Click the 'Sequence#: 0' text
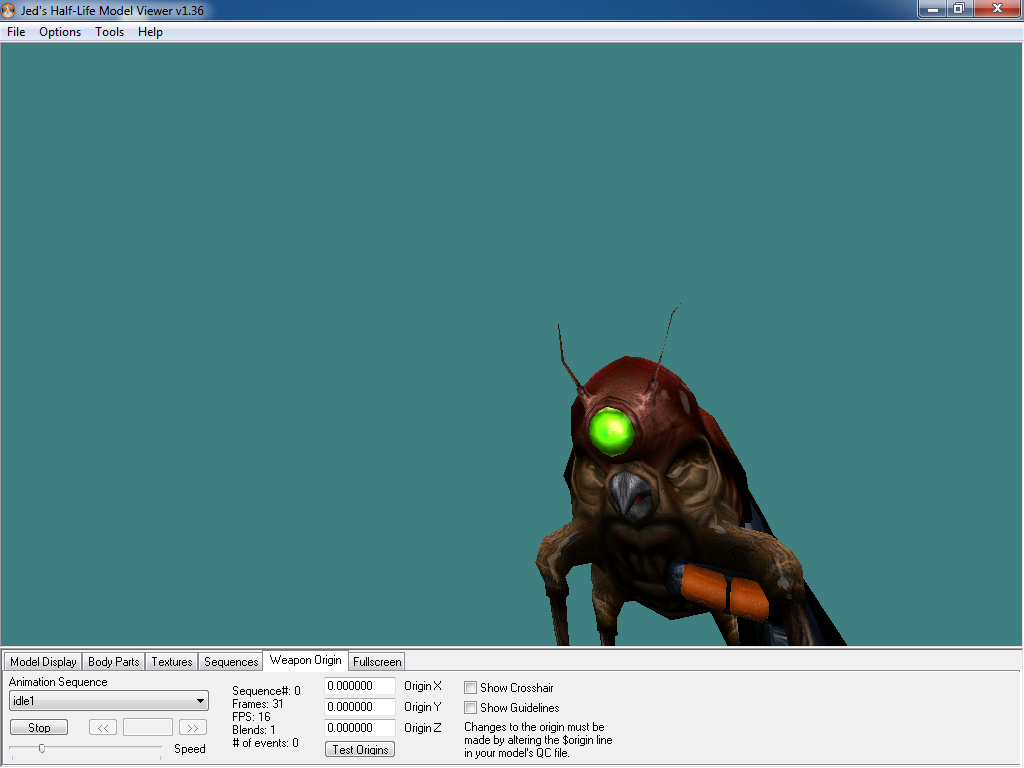1024x768 pixels. point(266,691)
